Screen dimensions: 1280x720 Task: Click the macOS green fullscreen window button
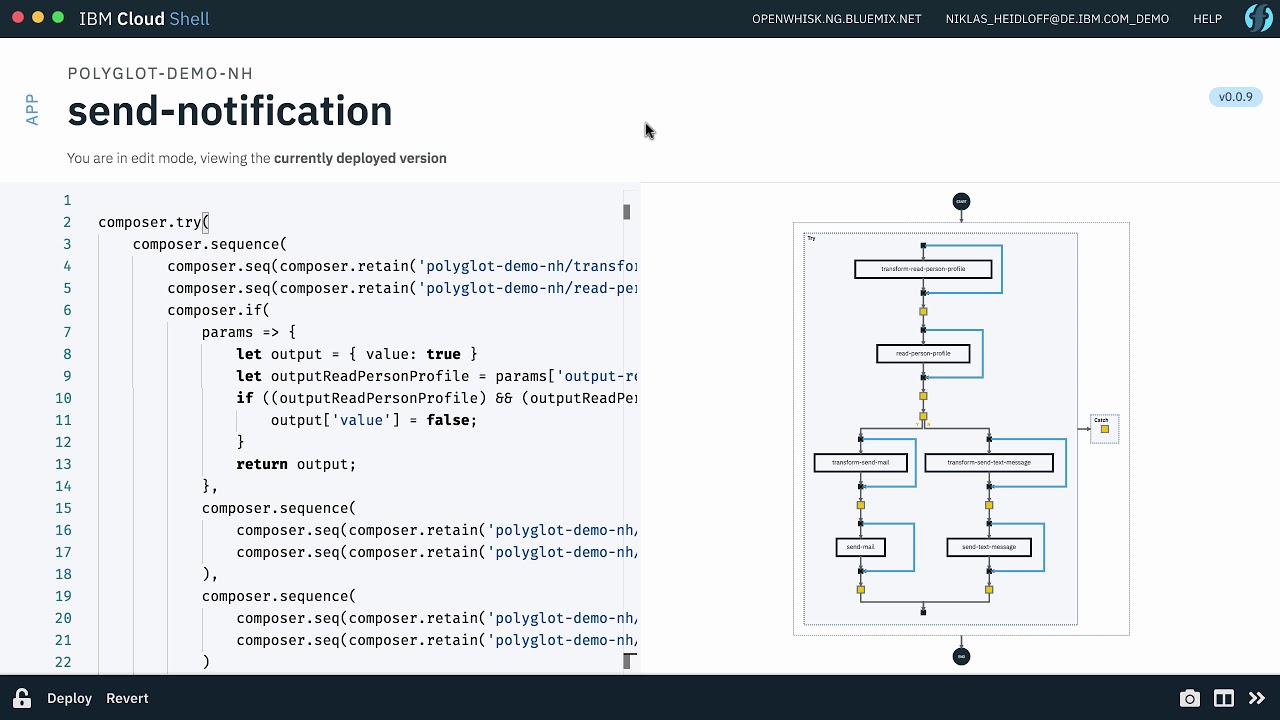[58, 18]
